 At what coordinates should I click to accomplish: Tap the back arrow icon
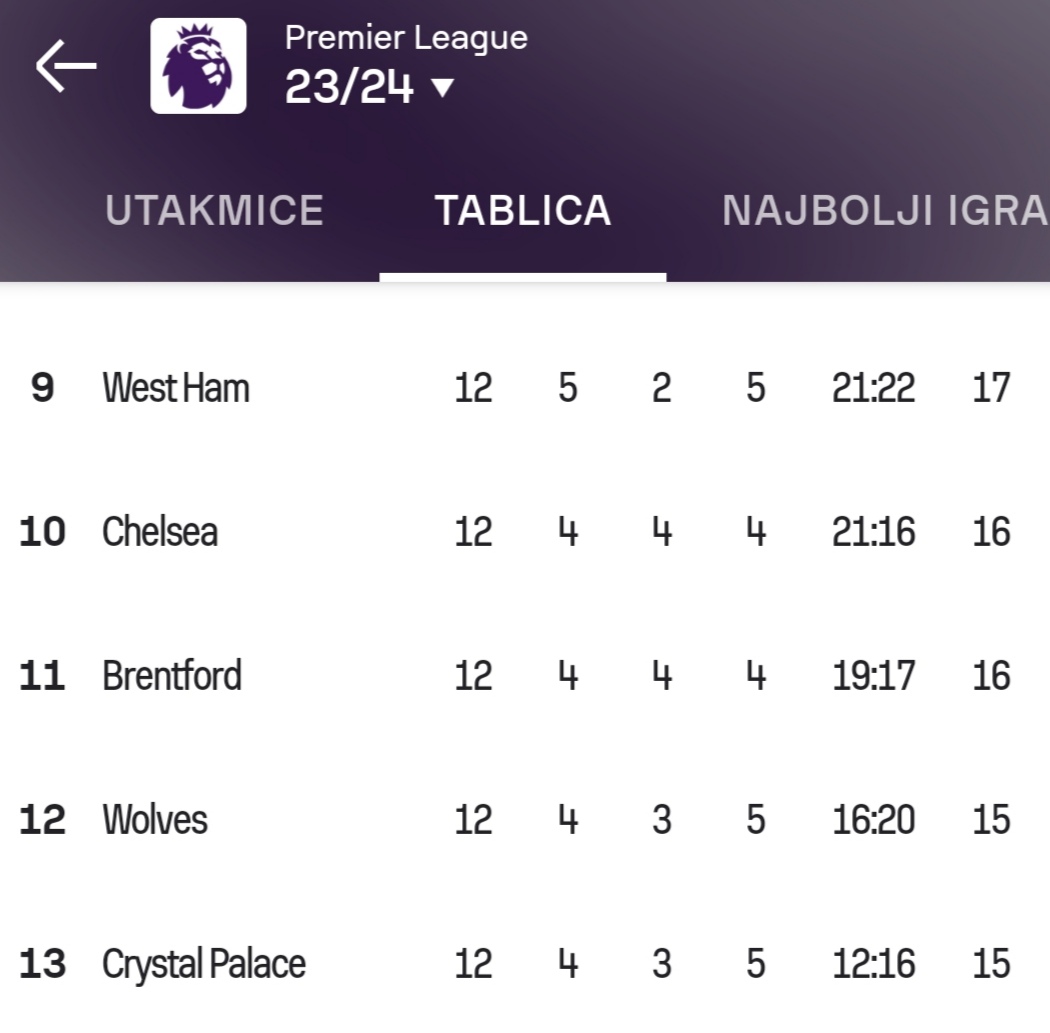click(66, 66)
